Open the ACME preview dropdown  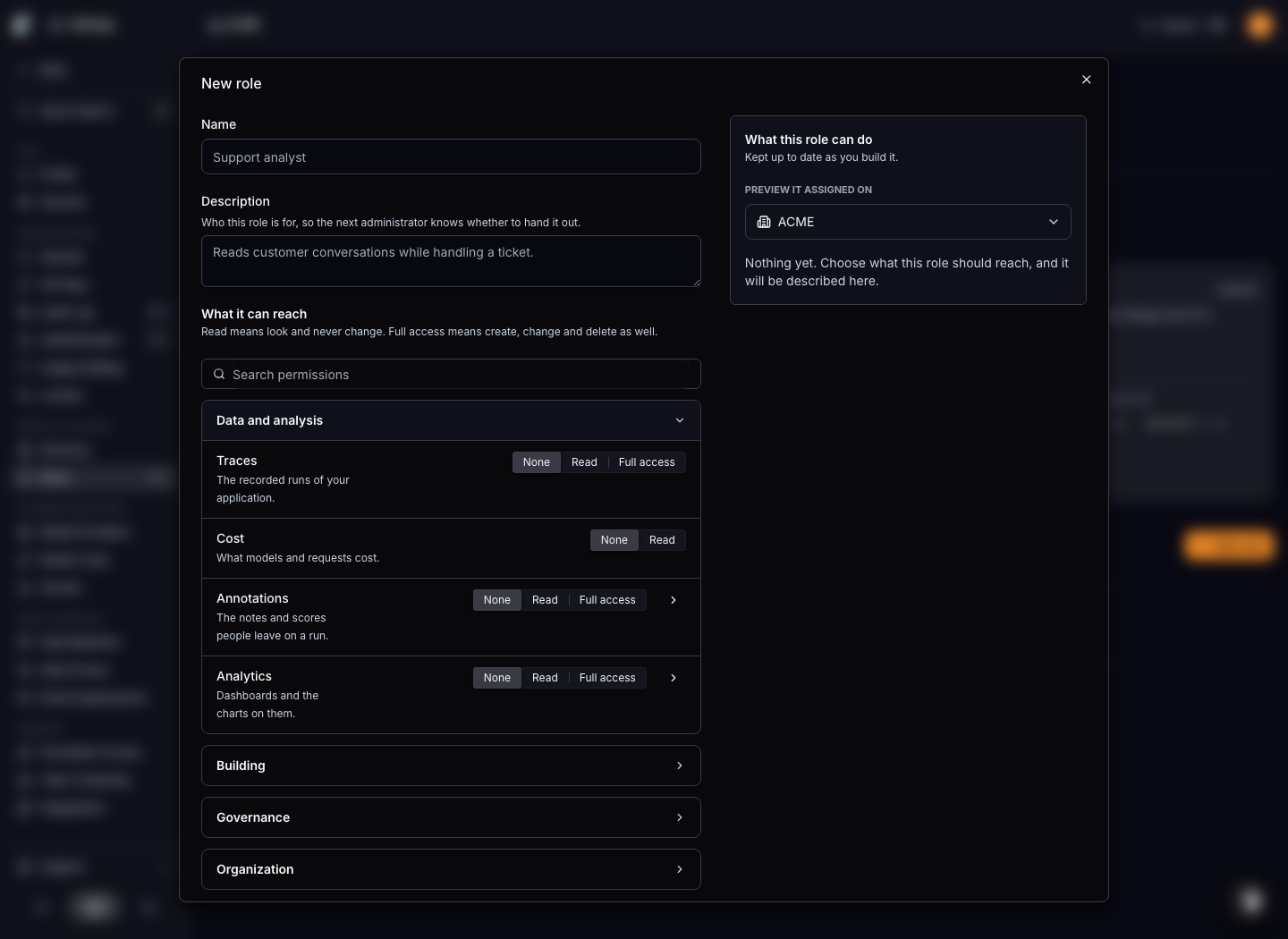tap(908, 222)
